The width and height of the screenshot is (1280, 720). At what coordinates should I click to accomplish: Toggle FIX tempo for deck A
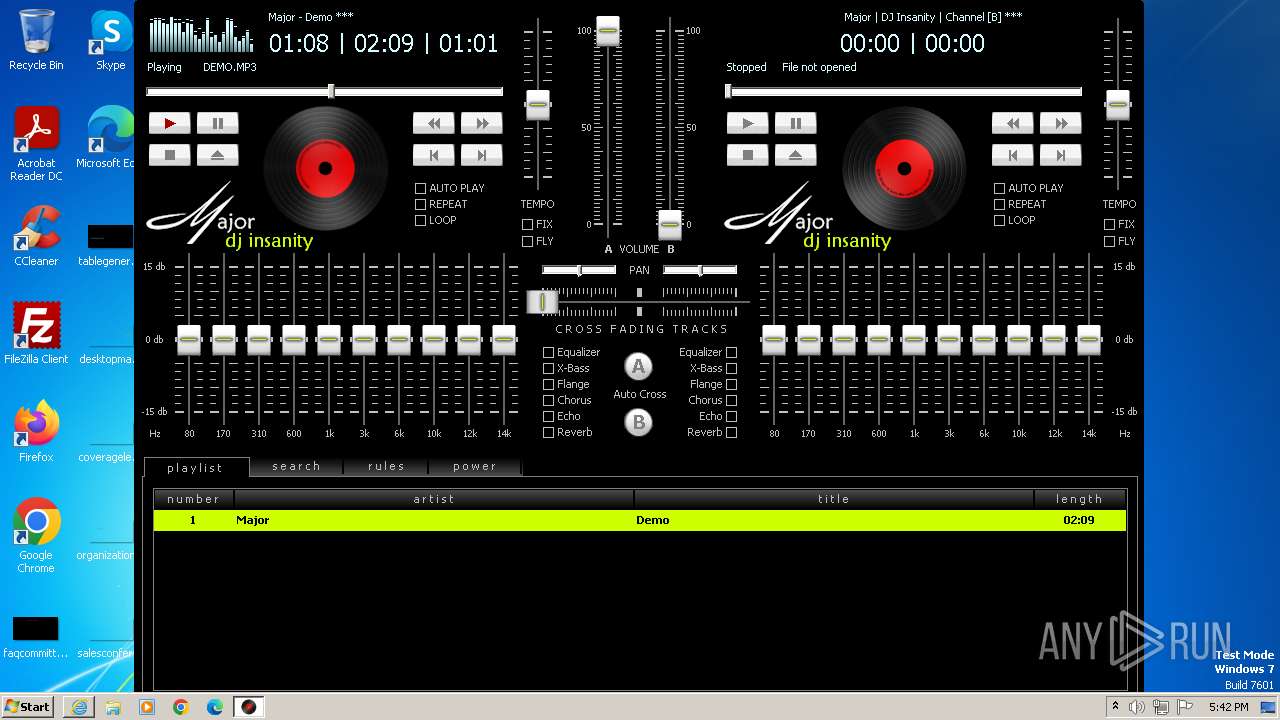click(527, 224)
